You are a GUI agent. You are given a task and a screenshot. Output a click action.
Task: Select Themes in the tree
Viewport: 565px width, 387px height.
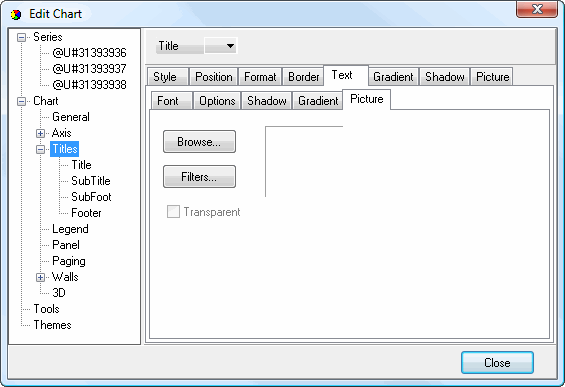[53, 325]
